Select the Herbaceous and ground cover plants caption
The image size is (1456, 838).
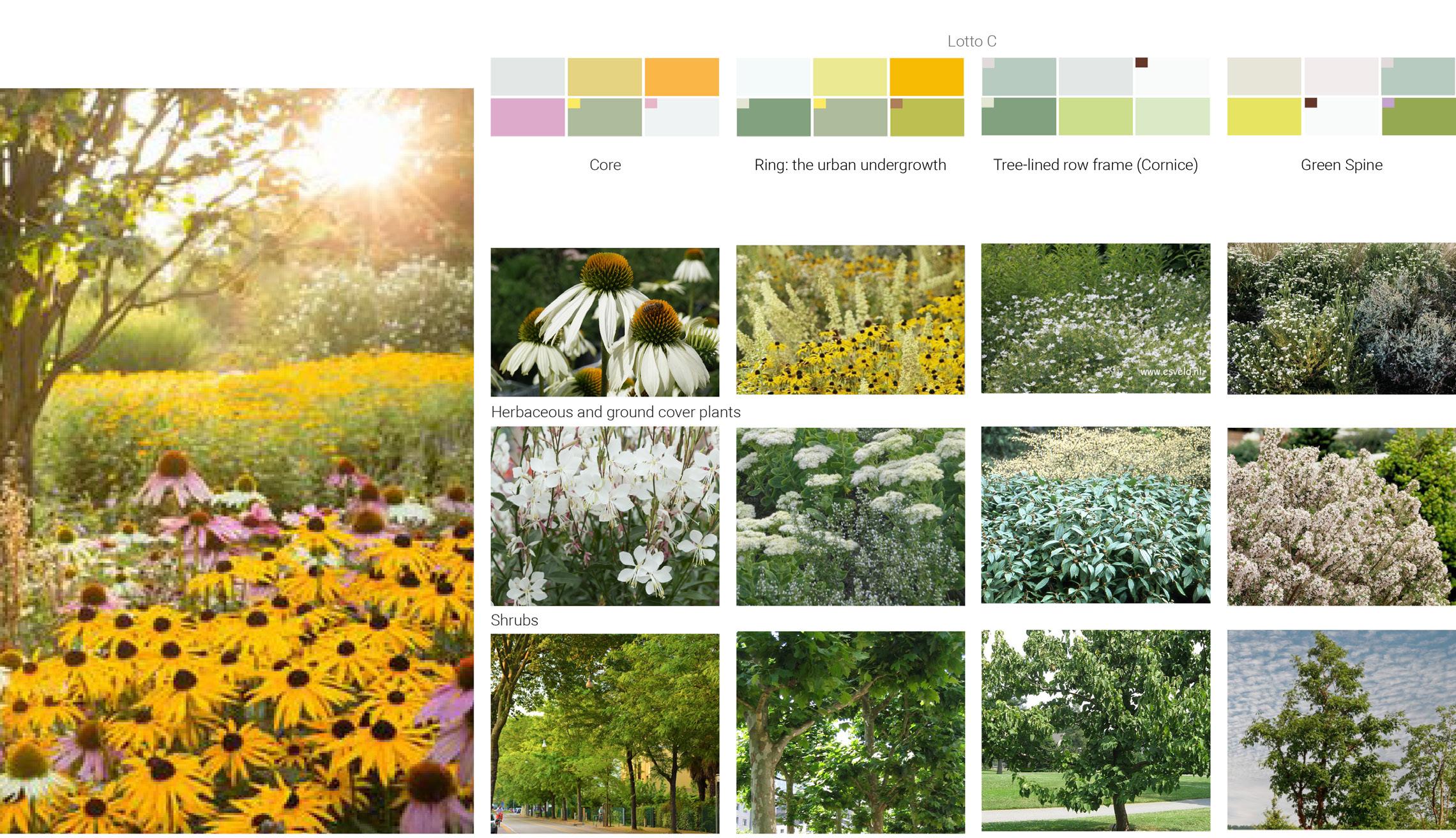click(x=616, y=412)
